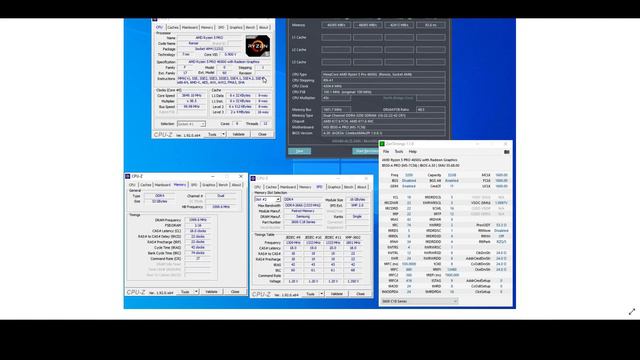Open the Tools dropdown arrow in the CPU-Z Memory window
This screenshot has width=640, height=360.
196,292
